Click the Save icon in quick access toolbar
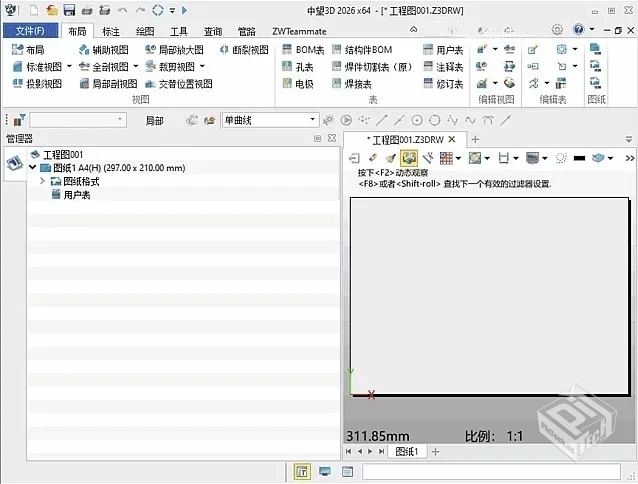This screenshot has height=484, width=638. (70, 10)
